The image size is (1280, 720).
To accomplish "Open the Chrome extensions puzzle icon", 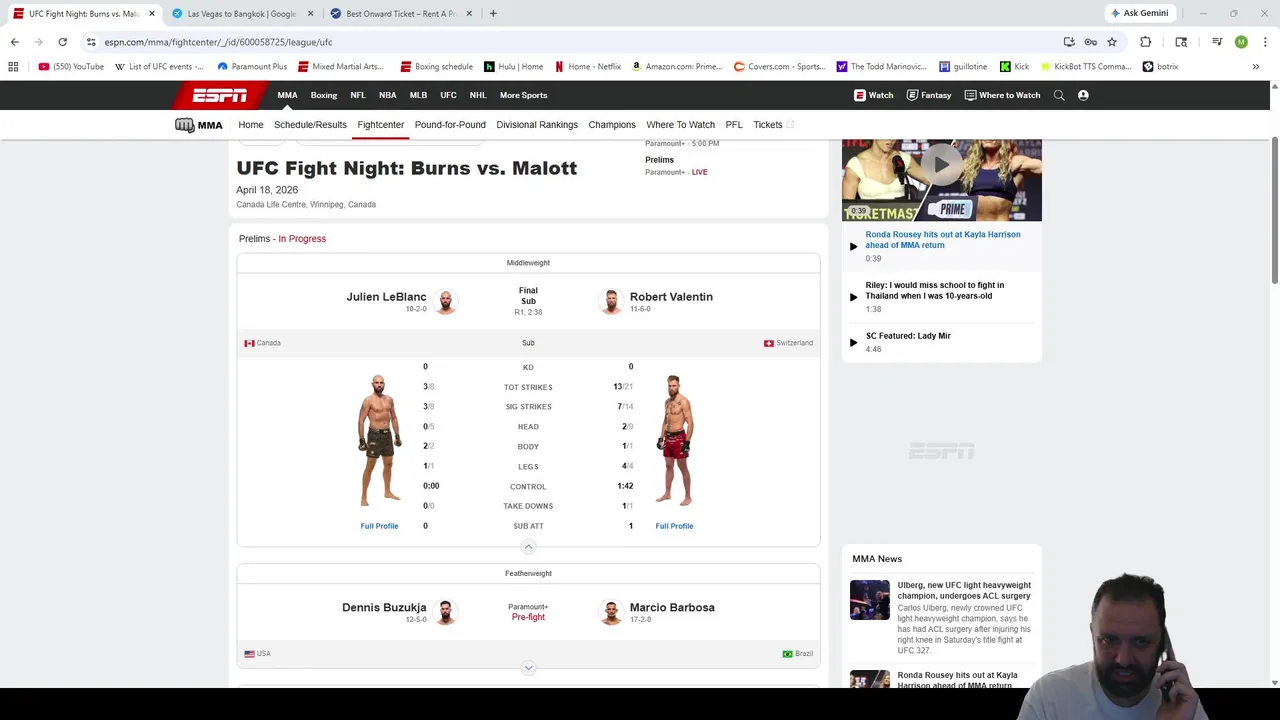I will coord(1146,42).
